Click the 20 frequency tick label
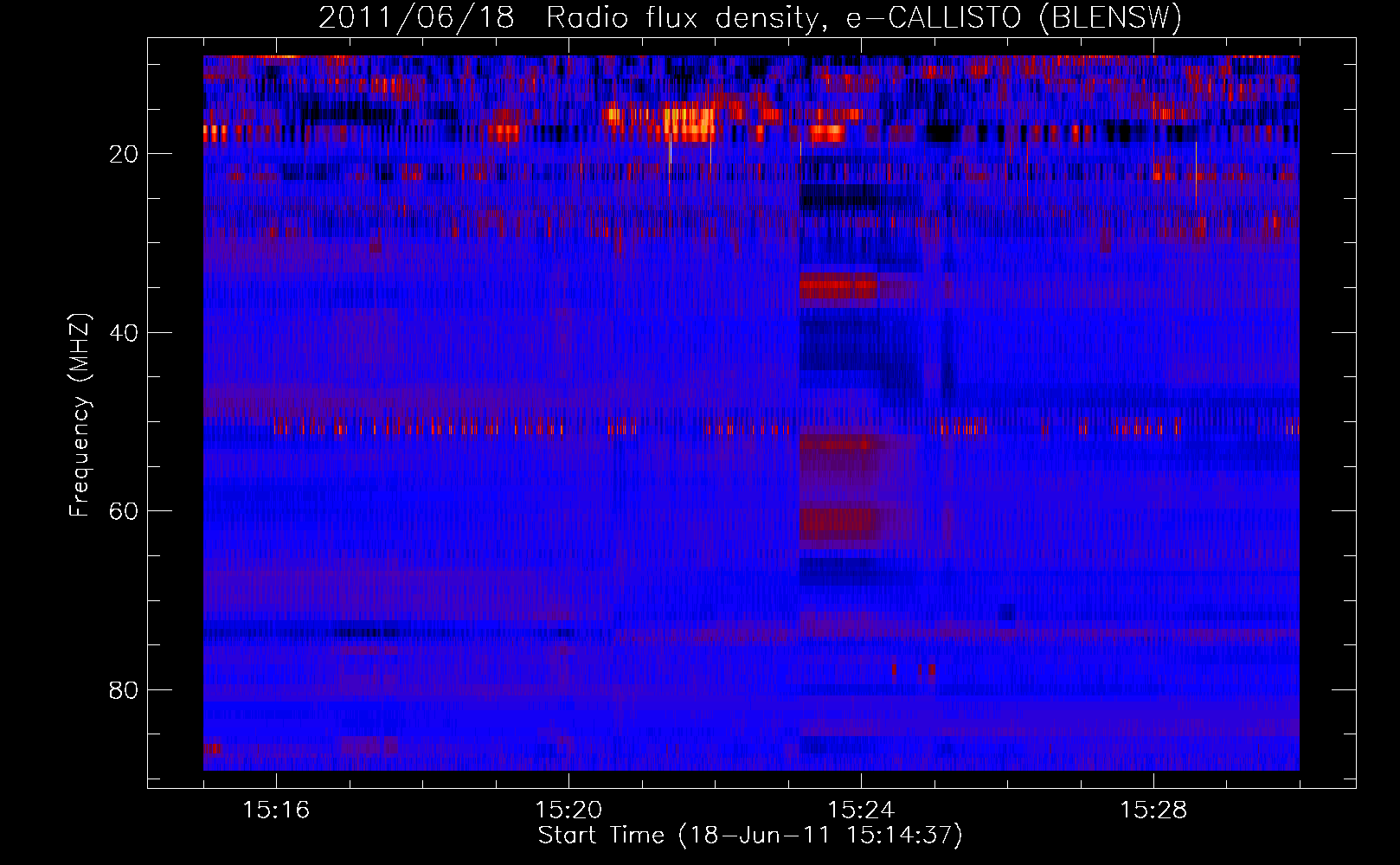 click(125, 154)
